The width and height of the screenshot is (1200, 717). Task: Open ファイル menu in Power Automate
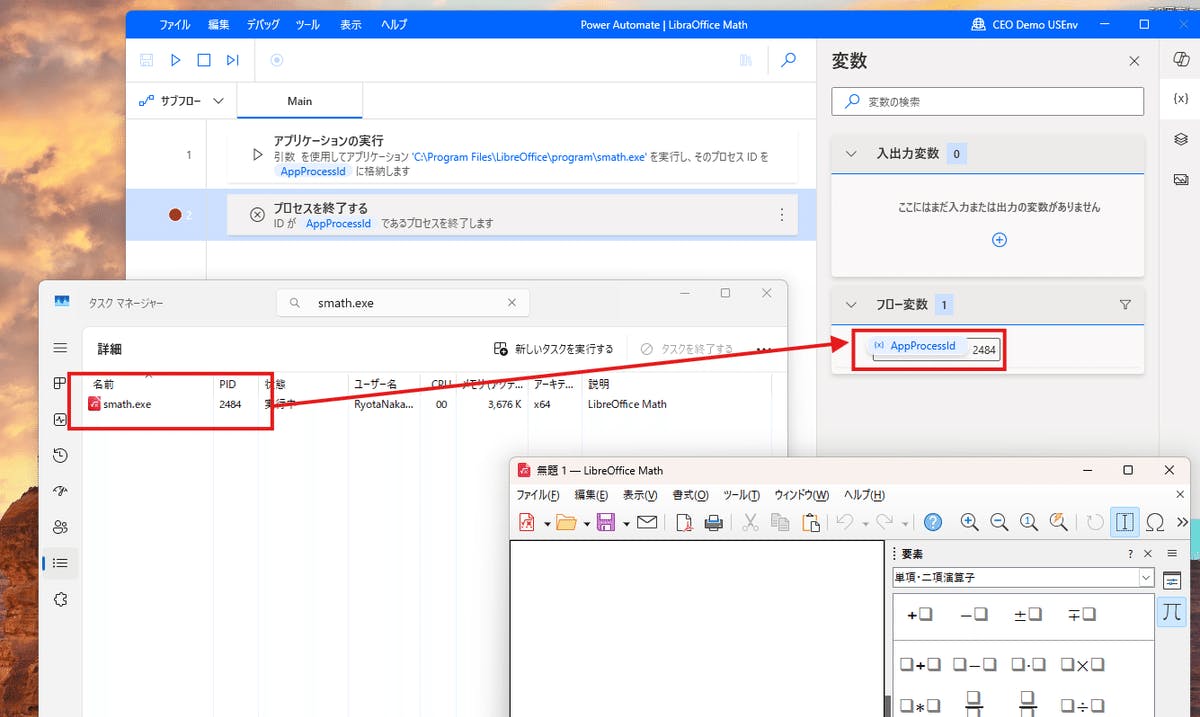click(x=175, y=24)
